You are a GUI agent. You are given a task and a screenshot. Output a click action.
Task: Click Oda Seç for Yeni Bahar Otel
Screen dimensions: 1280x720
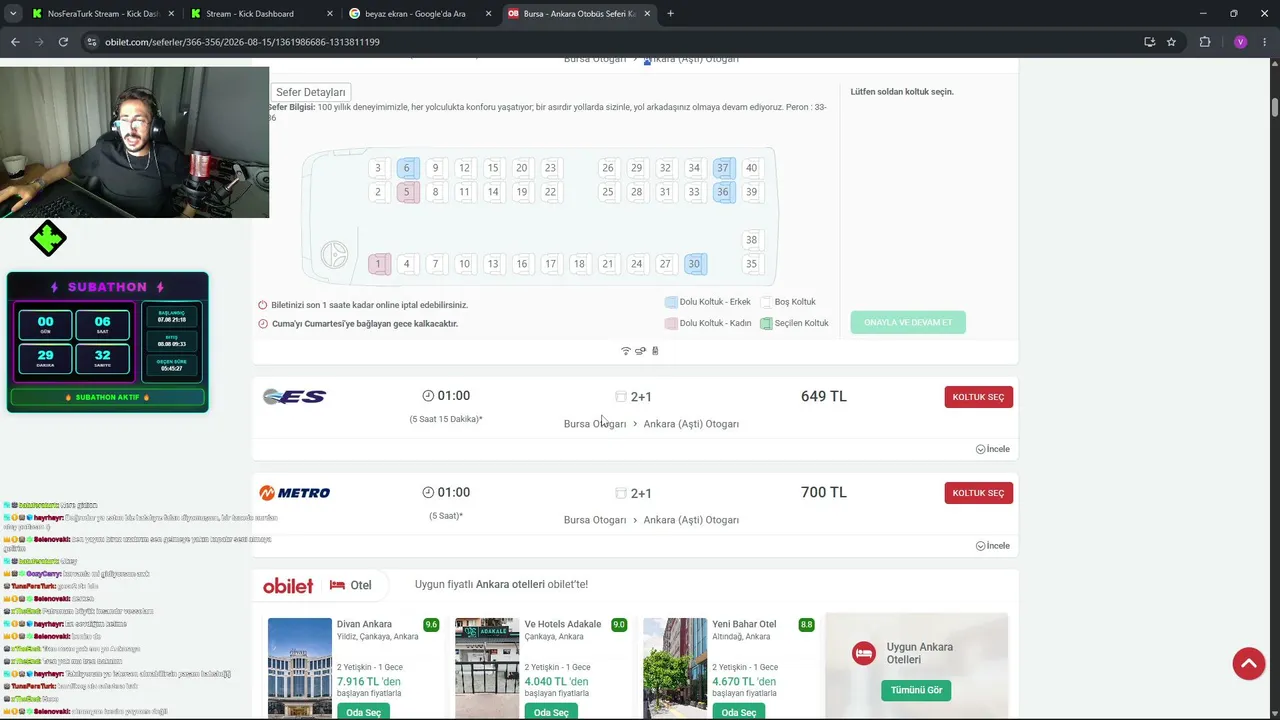738,712
